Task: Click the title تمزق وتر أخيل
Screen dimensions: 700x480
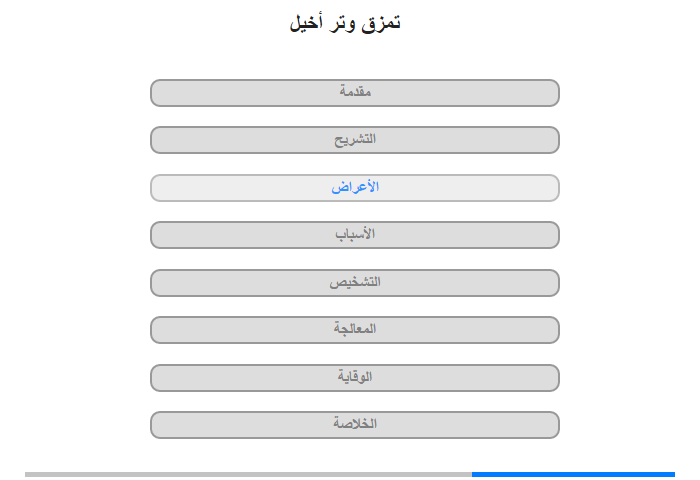Action: point(345,22)
